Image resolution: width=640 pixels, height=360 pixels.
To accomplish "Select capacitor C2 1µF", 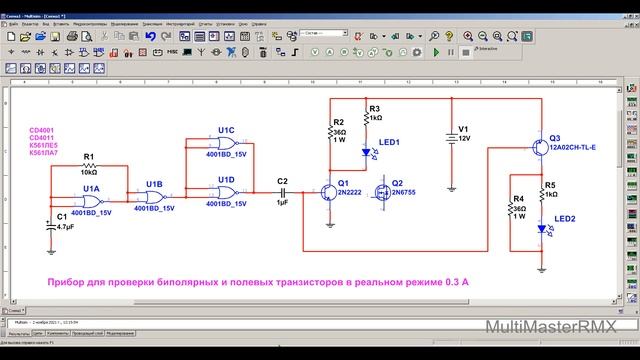I will point(282,192).
